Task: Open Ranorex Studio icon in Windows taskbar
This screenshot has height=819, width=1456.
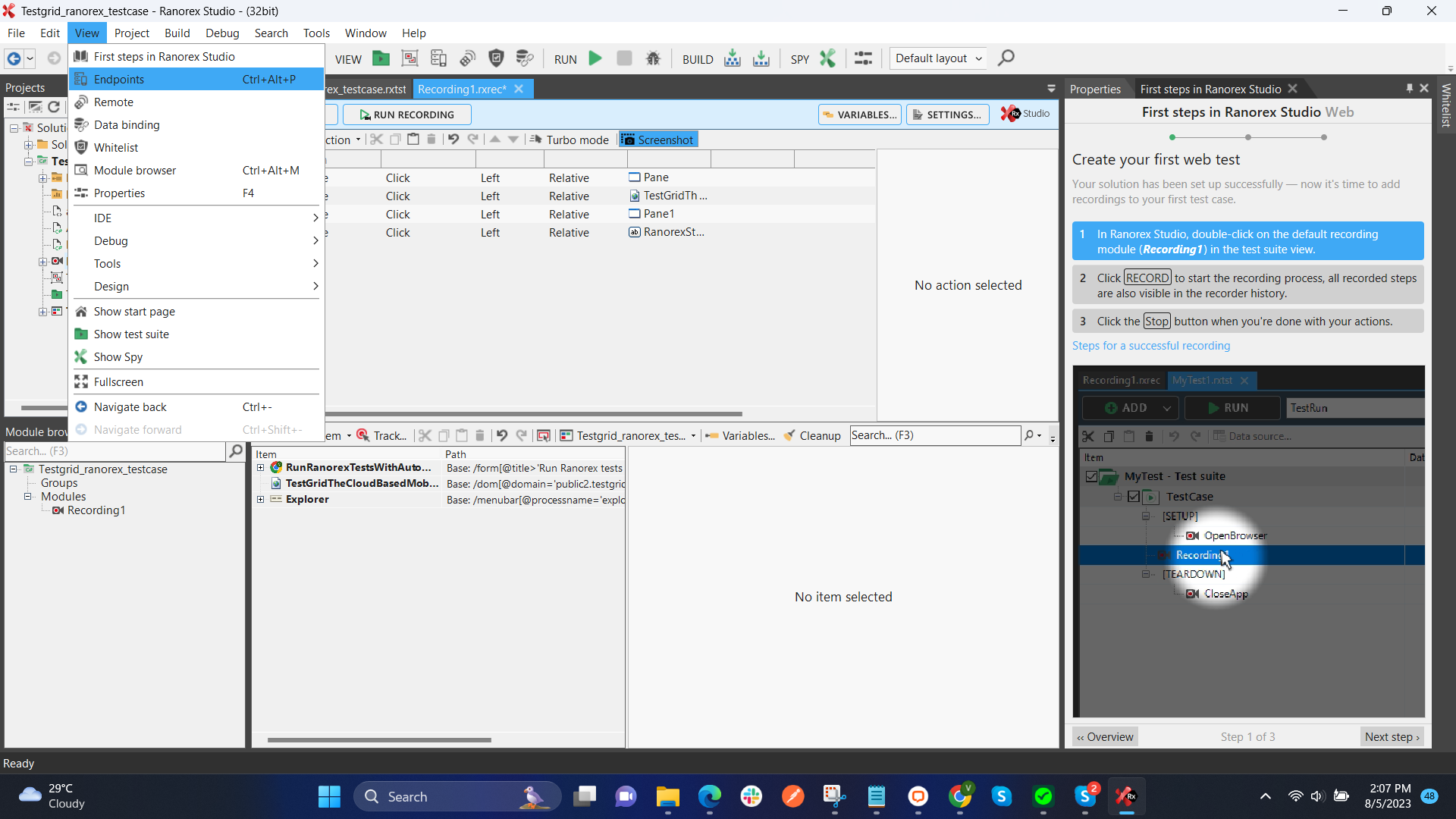Action: coord(1126,796)
